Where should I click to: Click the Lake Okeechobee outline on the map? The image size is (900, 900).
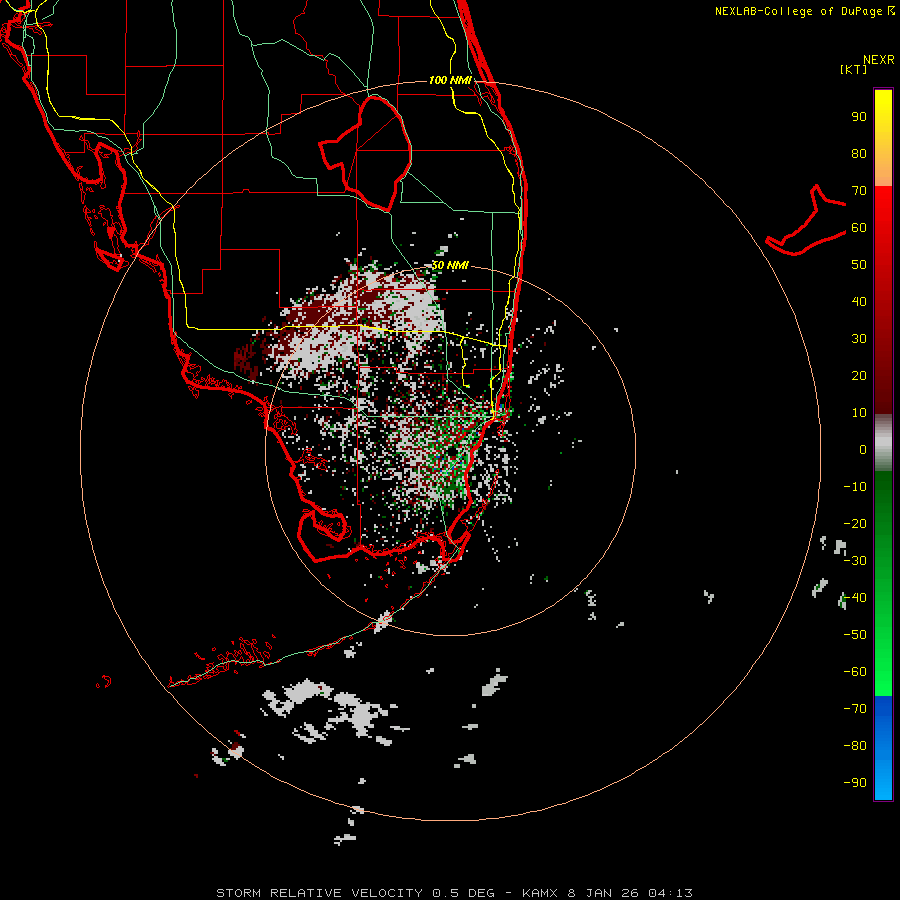[366, 153]
